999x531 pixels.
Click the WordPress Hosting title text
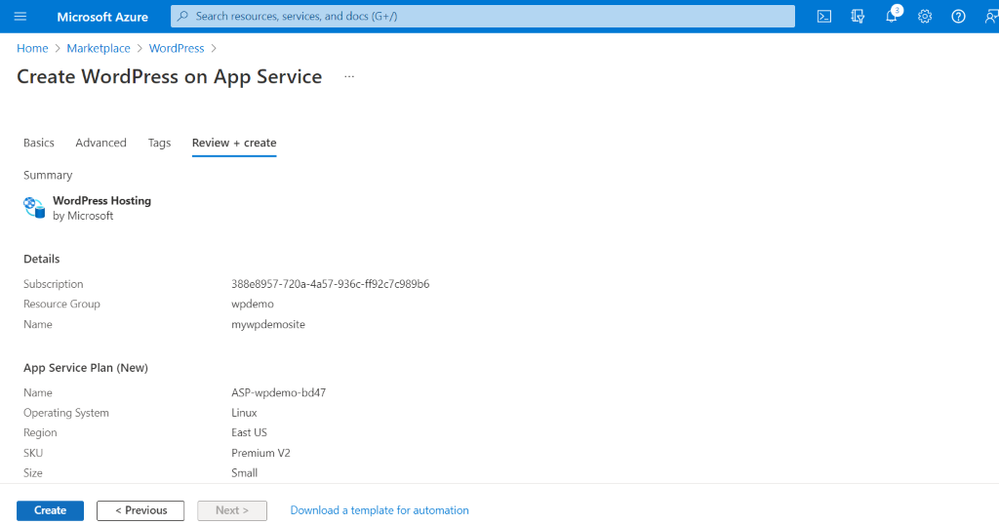coord(102,201)
